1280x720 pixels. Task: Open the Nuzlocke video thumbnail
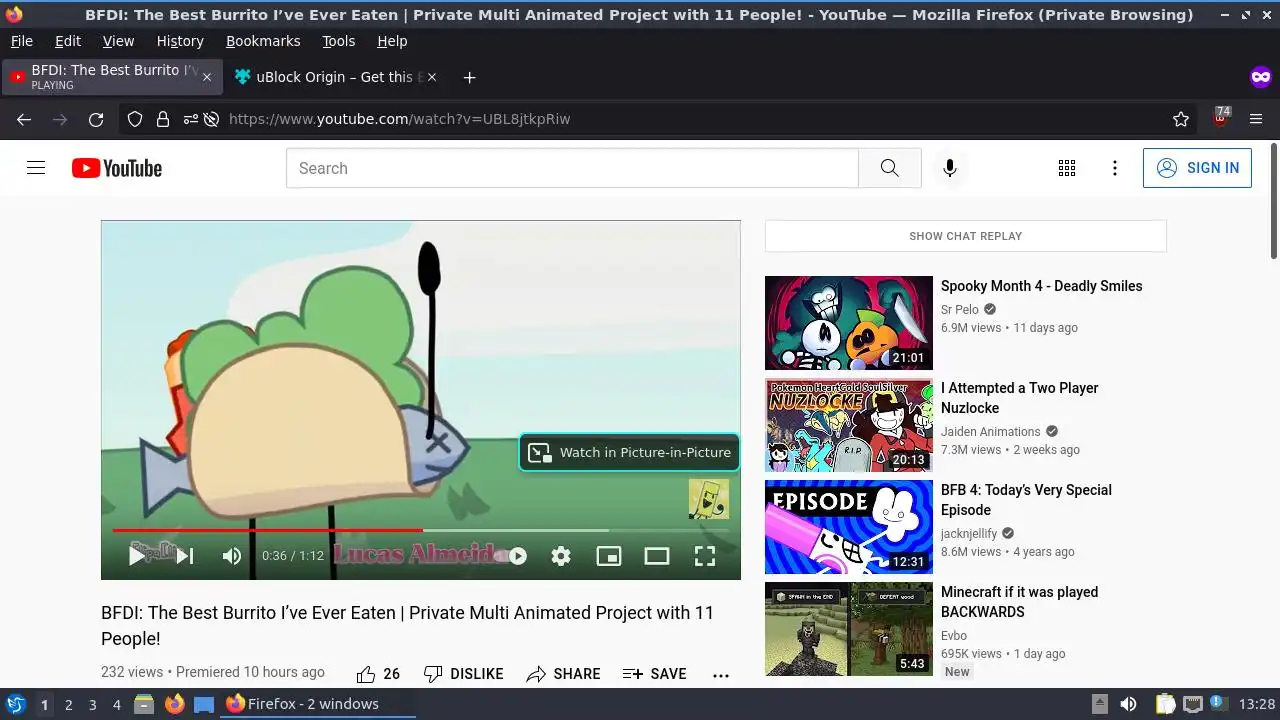point(849,425)
